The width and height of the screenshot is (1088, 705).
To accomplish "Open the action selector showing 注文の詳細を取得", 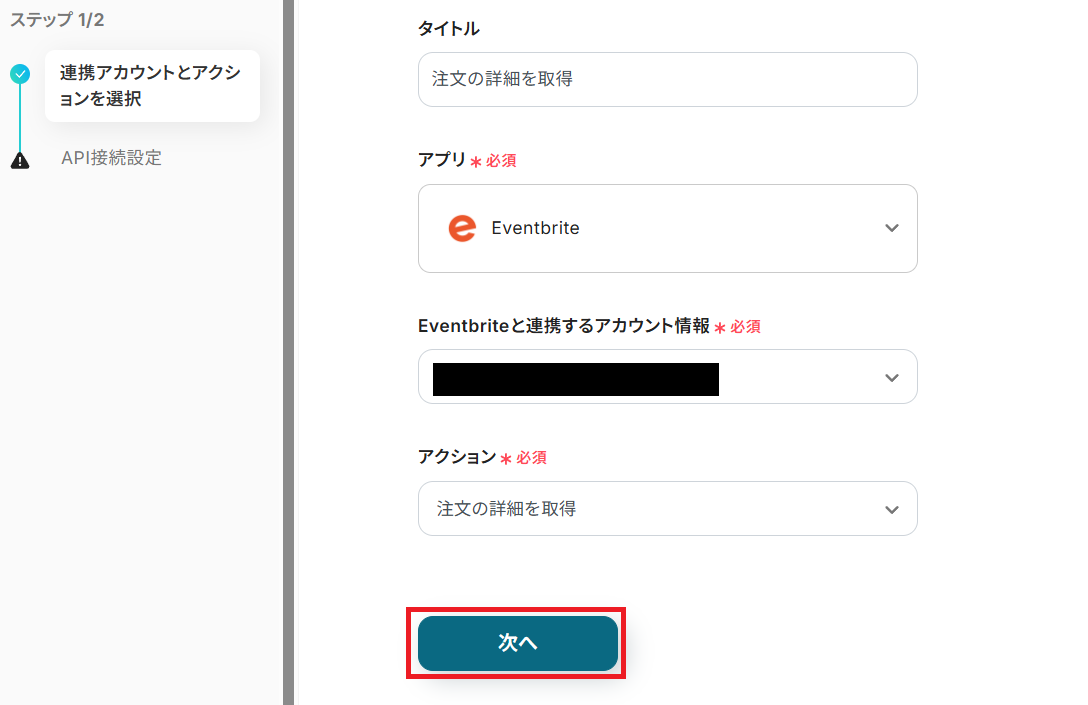I will (650, 509).
